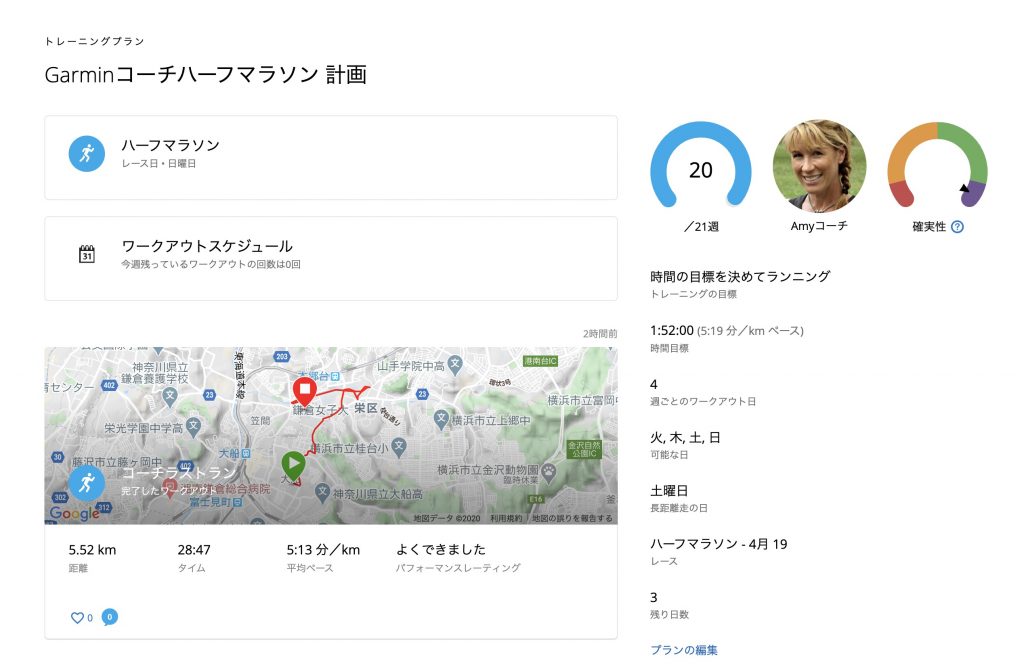Screen dimensions: 1024x665
Task: Select the 1:52:00 time goal value
Action: coord(671,331)
